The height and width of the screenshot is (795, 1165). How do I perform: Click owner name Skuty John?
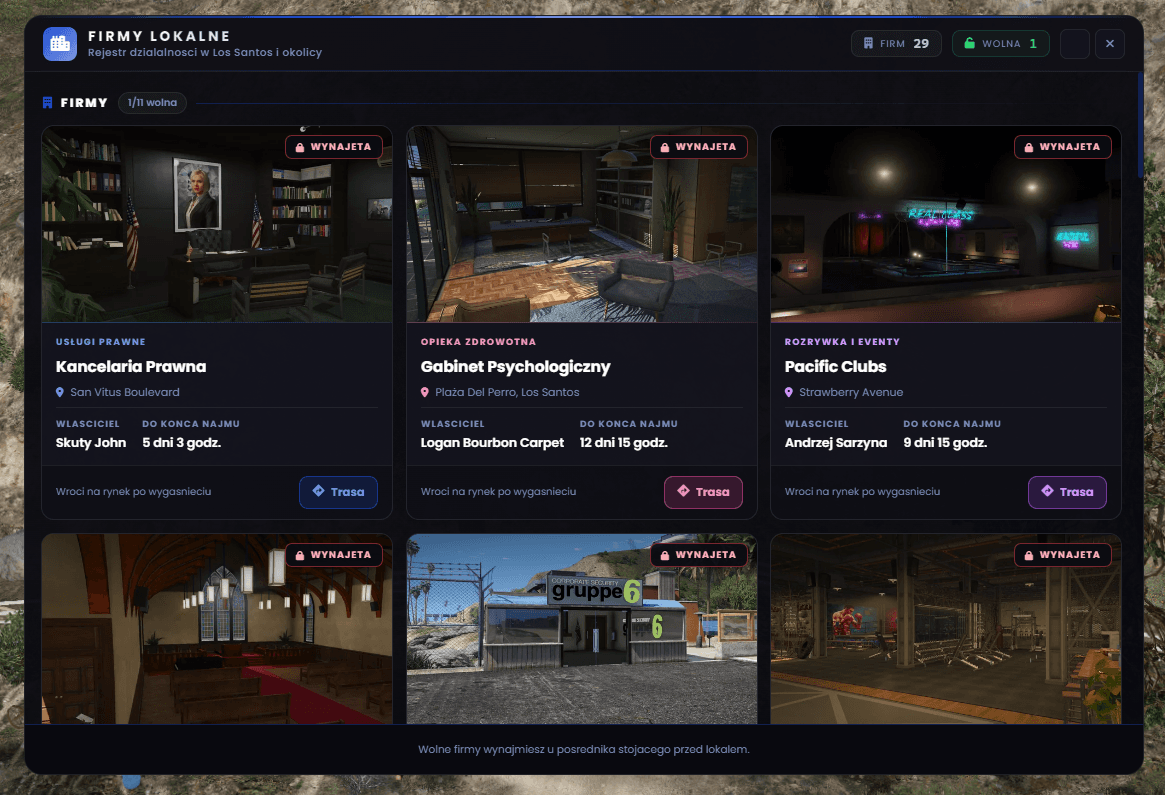tap(91, 443)
